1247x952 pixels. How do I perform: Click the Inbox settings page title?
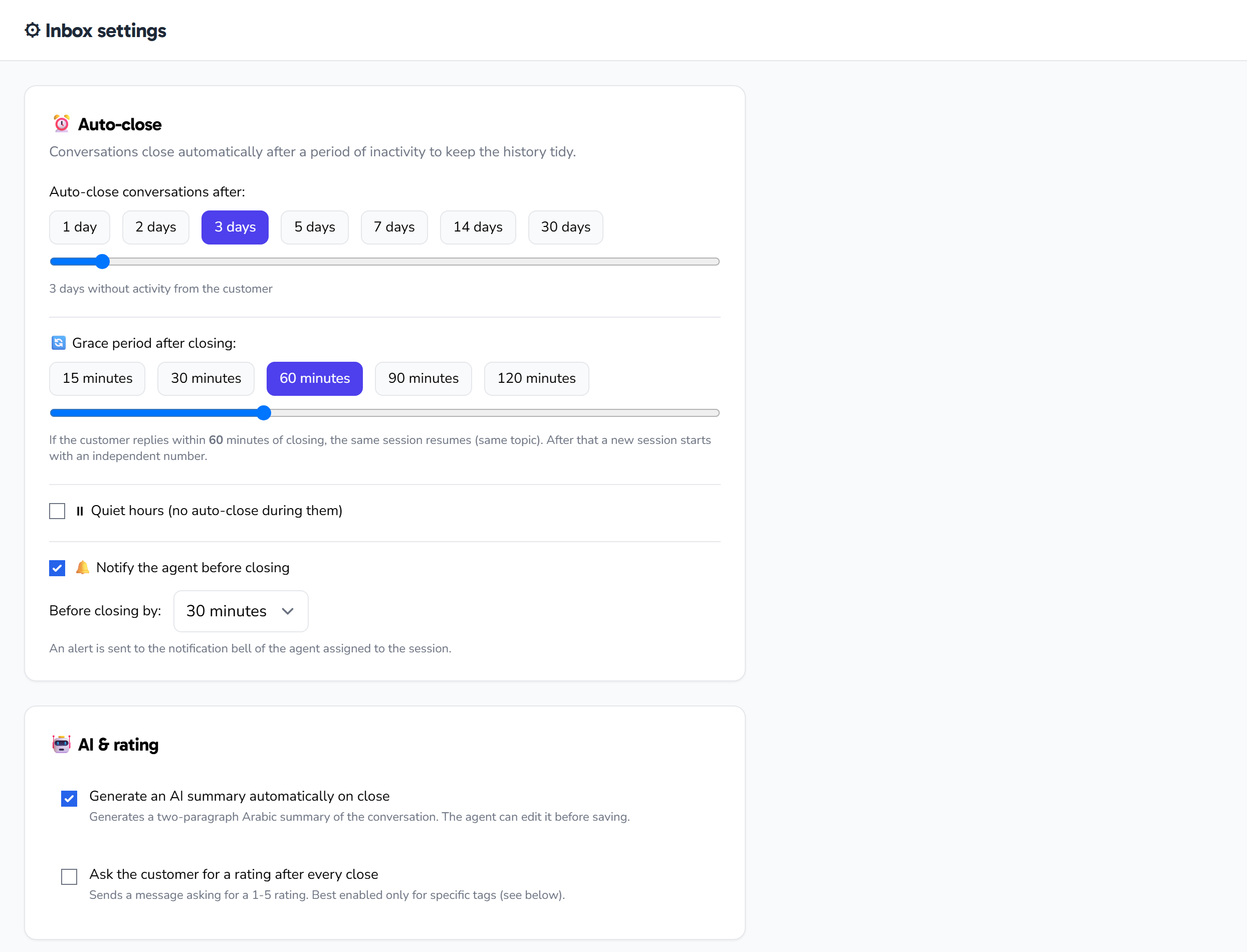105,31
